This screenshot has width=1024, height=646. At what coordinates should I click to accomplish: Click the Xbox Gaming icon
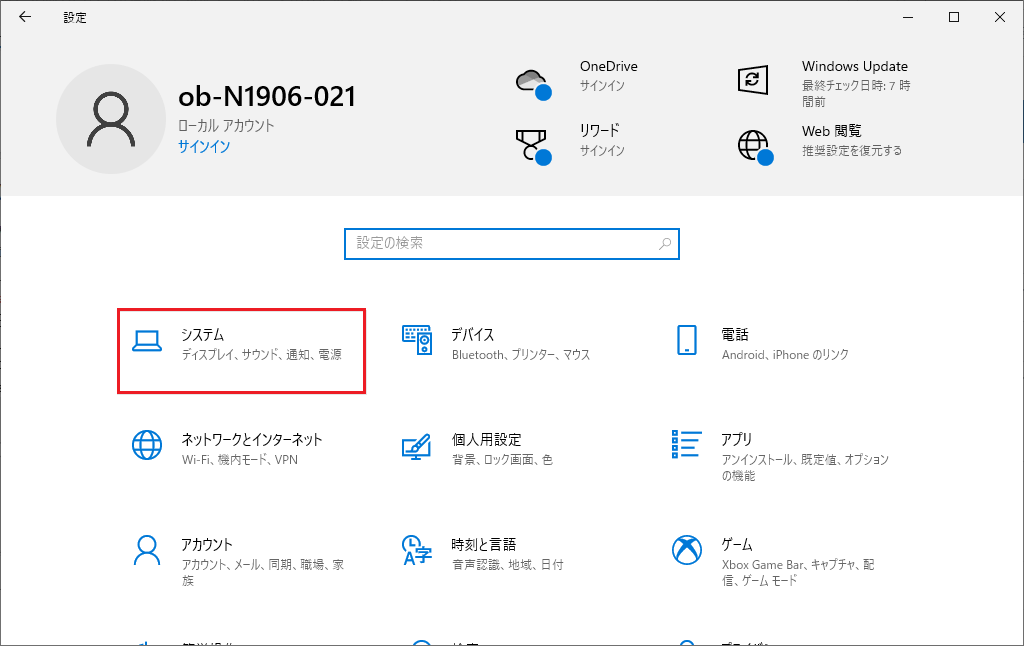(x=686, y=549)
